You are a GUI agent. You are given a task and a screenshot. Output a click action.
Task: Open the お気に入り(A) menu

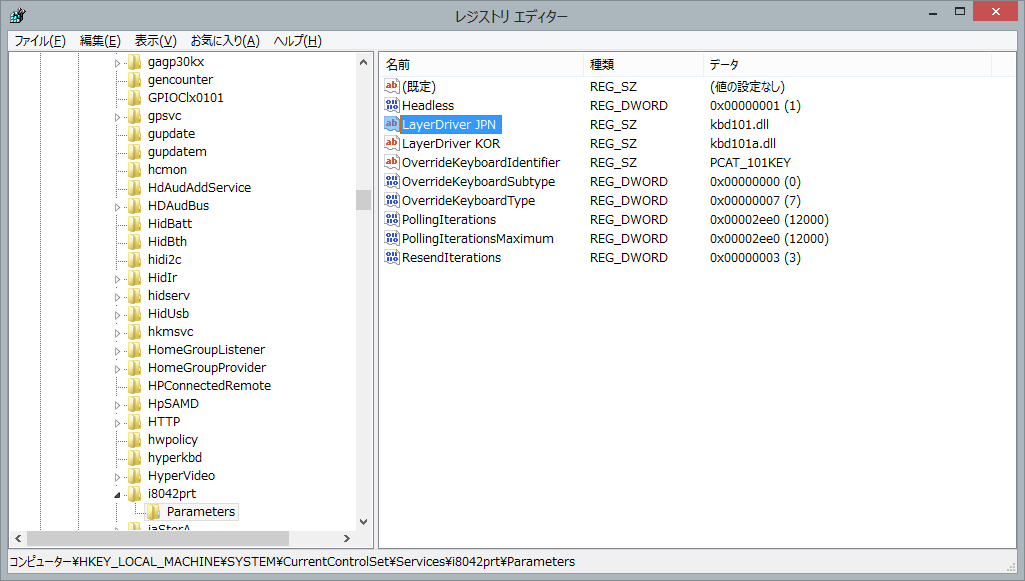(224, 40)
